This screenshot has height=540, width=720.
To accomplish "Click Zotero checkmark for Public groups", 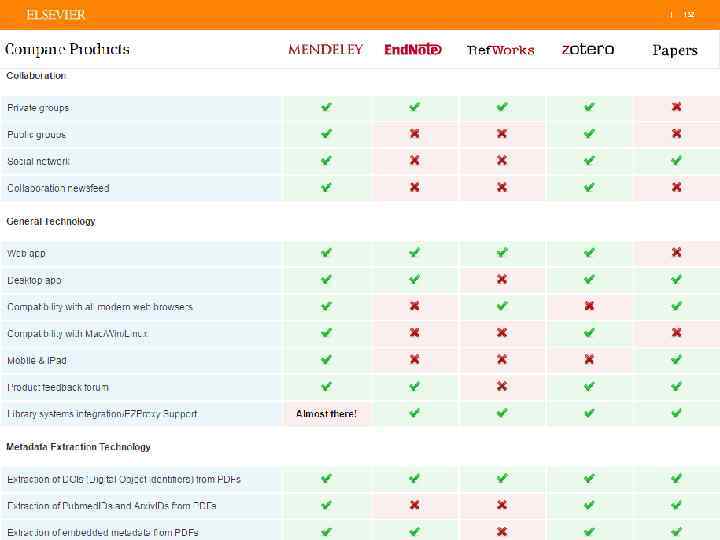I will [x=589, y=134].
